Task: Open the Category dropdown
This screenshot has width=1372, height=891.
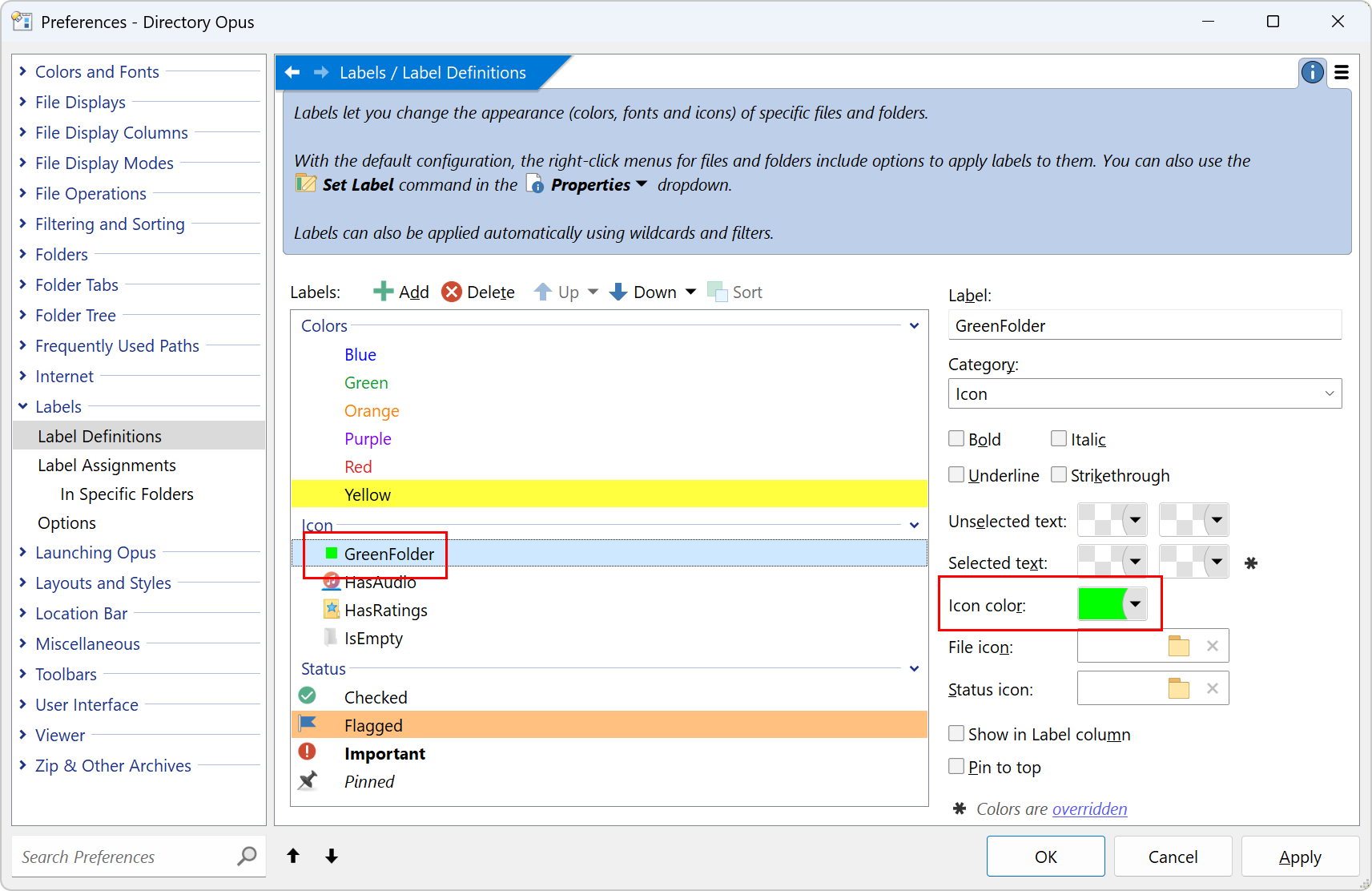Action: pyautogui.click(x=1144, y=394)
